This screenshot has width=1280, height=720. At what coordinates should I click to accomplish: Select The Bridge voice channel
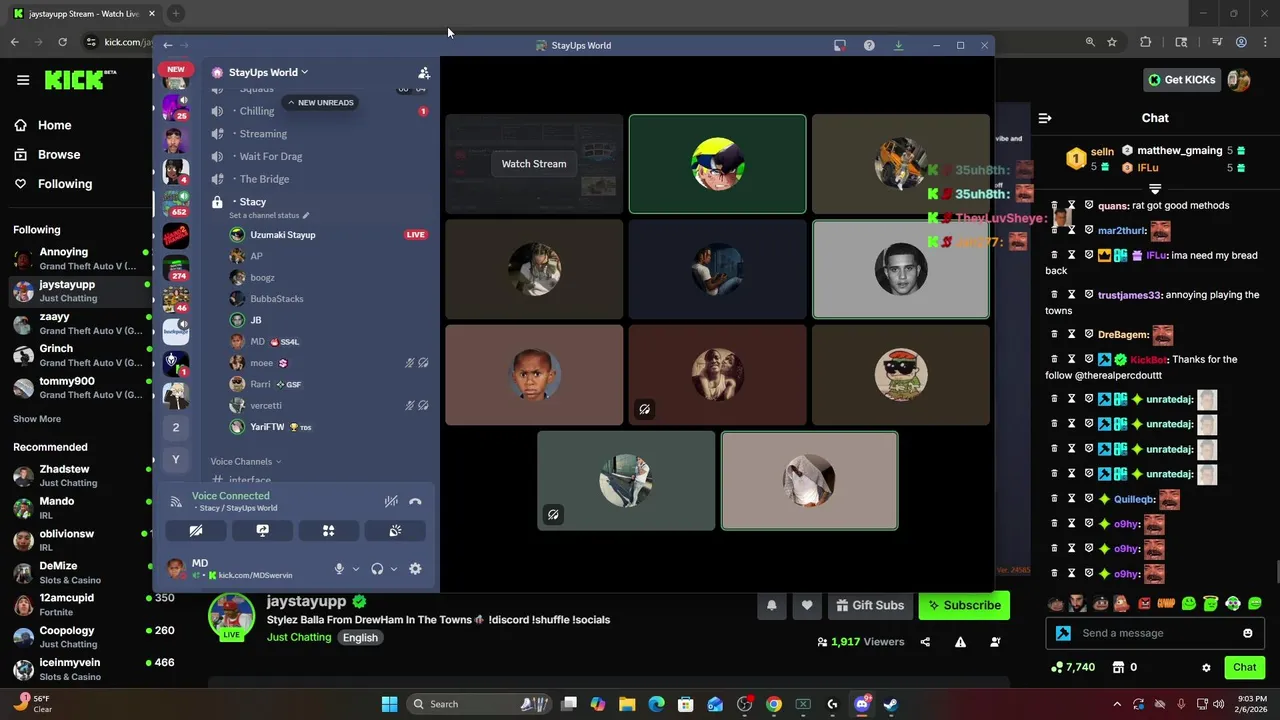(318, 179)
